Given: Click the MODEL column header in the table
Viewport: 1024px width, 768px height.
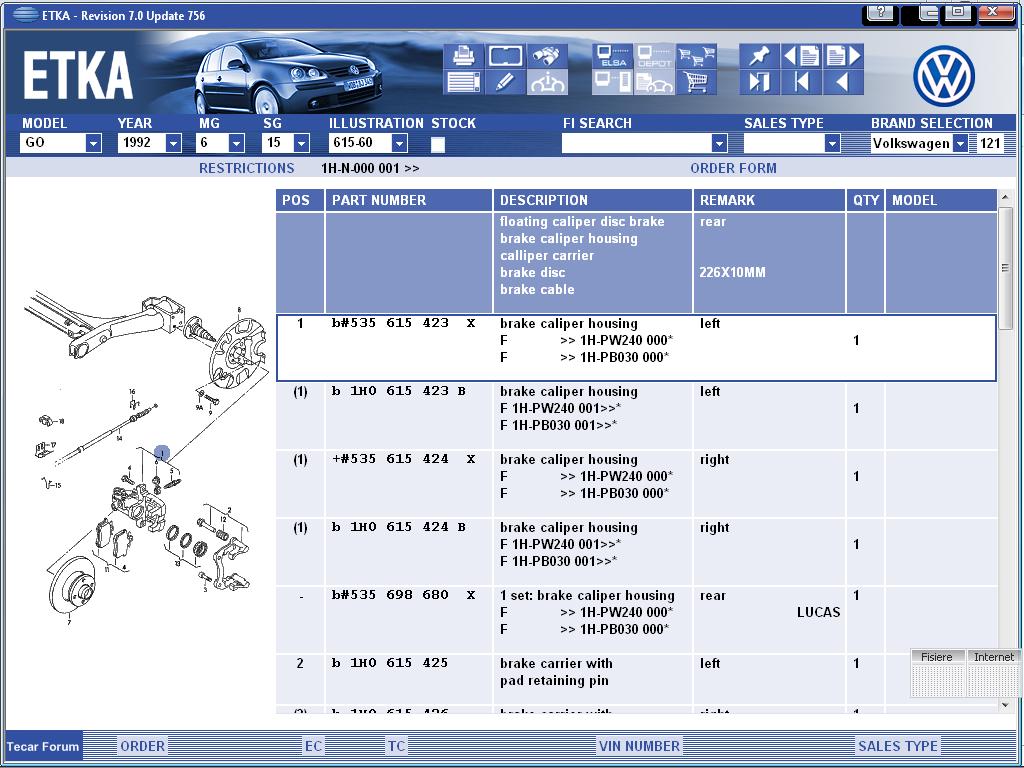Looking at the screenshot, I should [941, 200].
